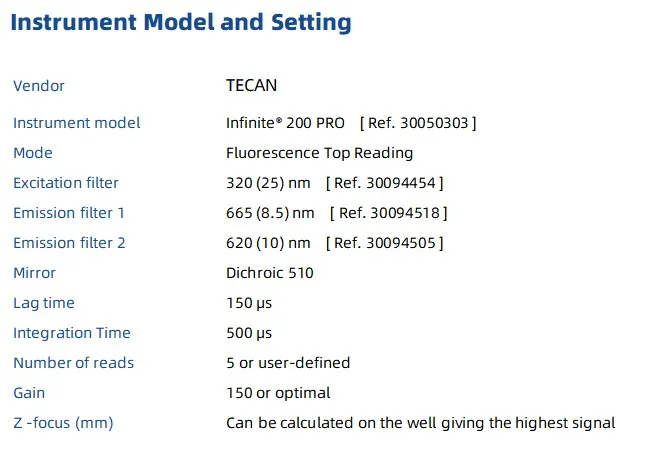Click the 320 (25) nm excitation value
The image size is (670, 451).
click(x=269, y=183)
